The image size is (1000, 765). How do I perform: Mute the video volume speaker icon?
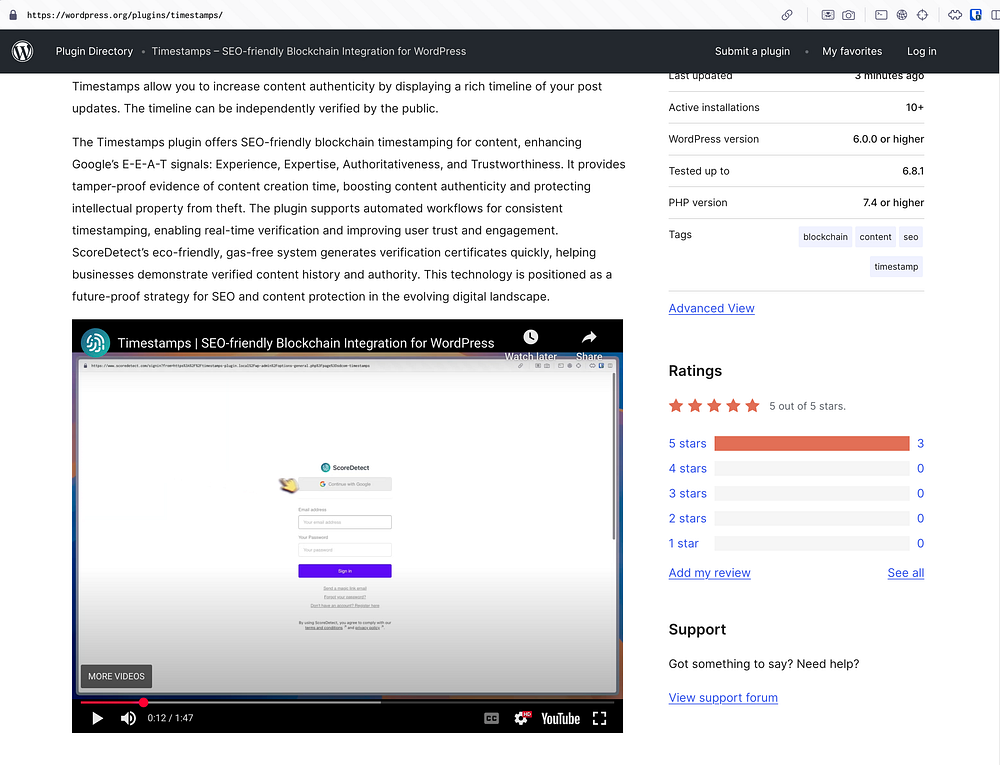coord(128,718)
